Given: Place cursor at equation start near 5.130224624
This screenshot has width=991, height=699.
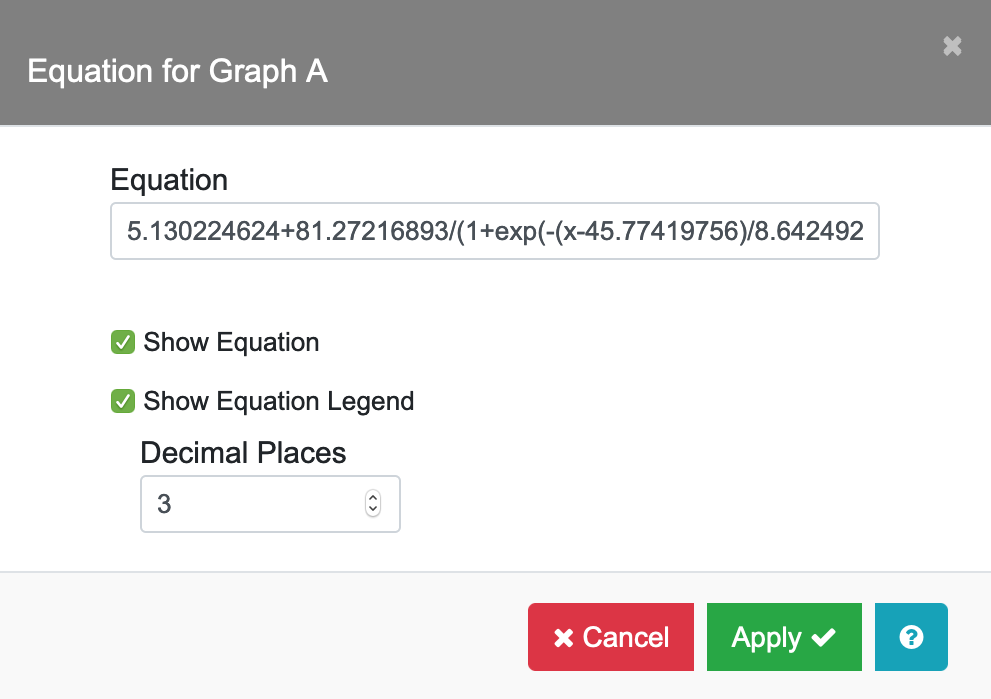Looking at the screenshot, I should (128, 232).
